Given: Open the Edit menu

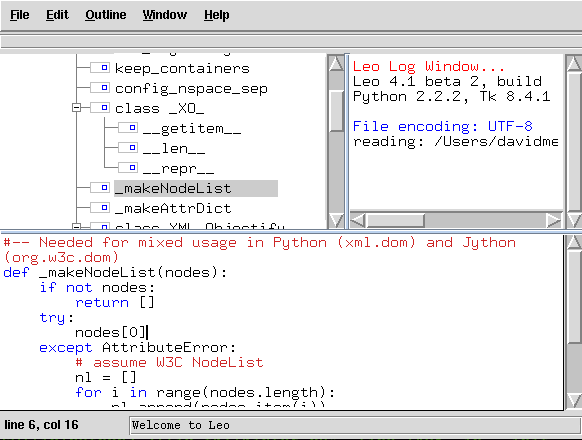Looking at the screenshot, I should 57,15.
